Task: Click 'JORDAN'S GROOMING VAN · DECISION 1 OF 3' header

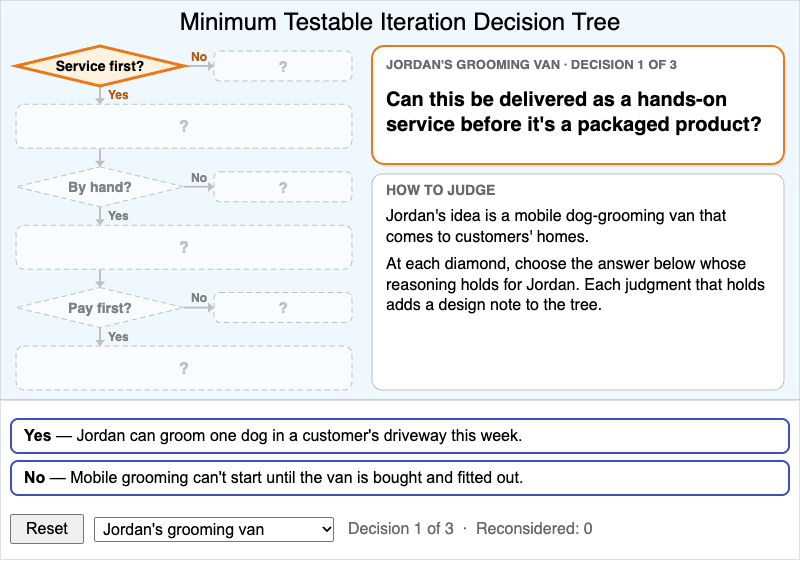Action: (531, 65)
